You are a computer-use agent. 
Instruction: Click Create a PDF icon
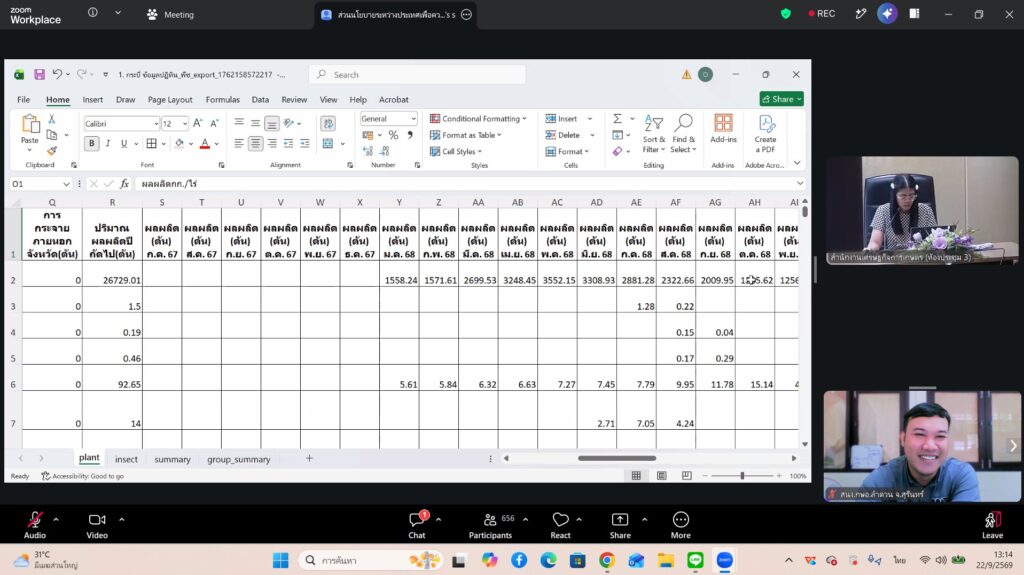pyautogui.click(x=765, y=134)
